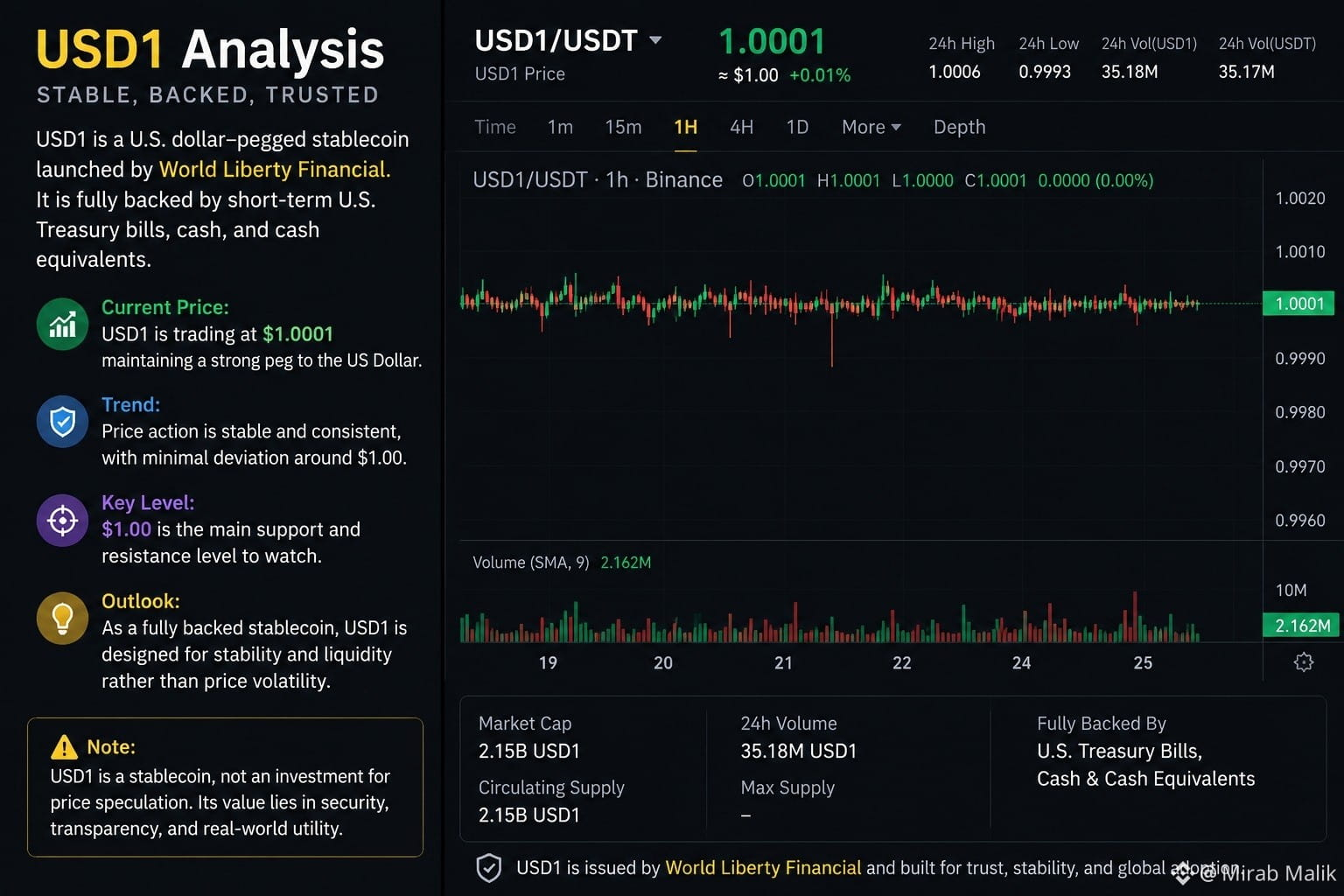Click the 0.9960 price axis tick
Viewport: 1344px width, 896px height.
[x=1300, y=521]
